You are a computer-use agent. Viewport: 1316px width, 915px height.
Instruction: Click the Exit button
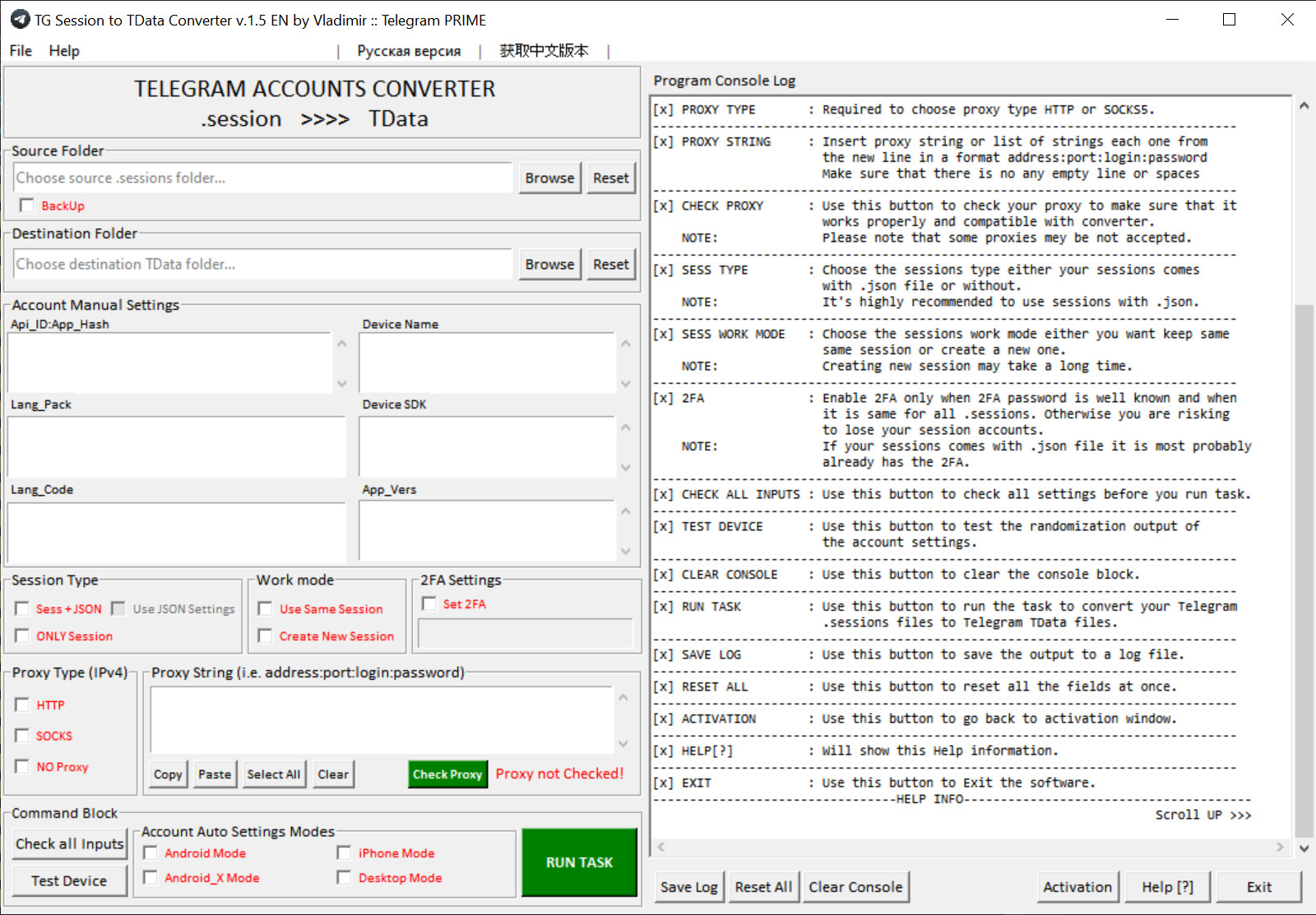[1259, 887]
